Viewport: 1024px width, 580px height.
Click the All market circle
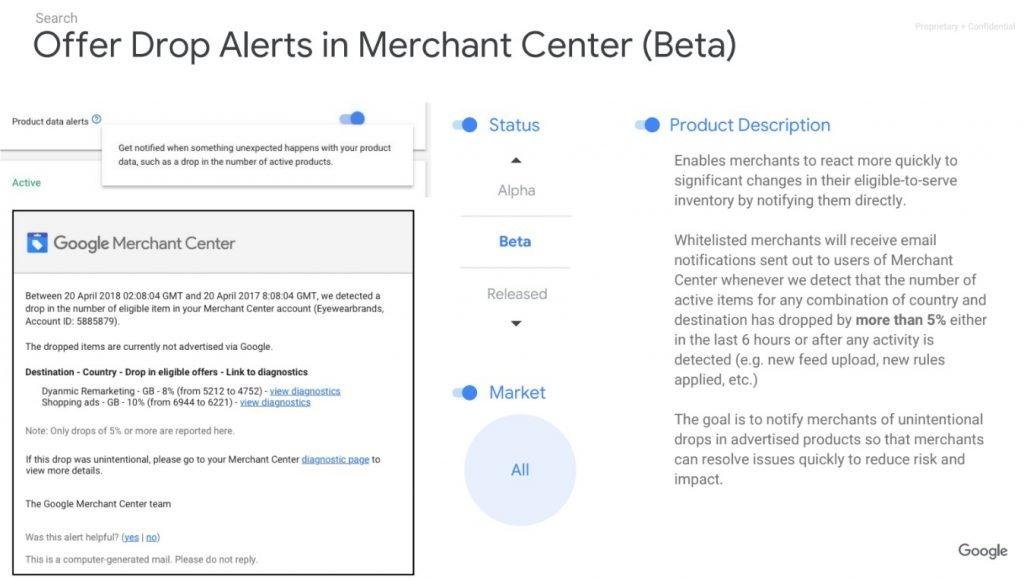(520, 470)
